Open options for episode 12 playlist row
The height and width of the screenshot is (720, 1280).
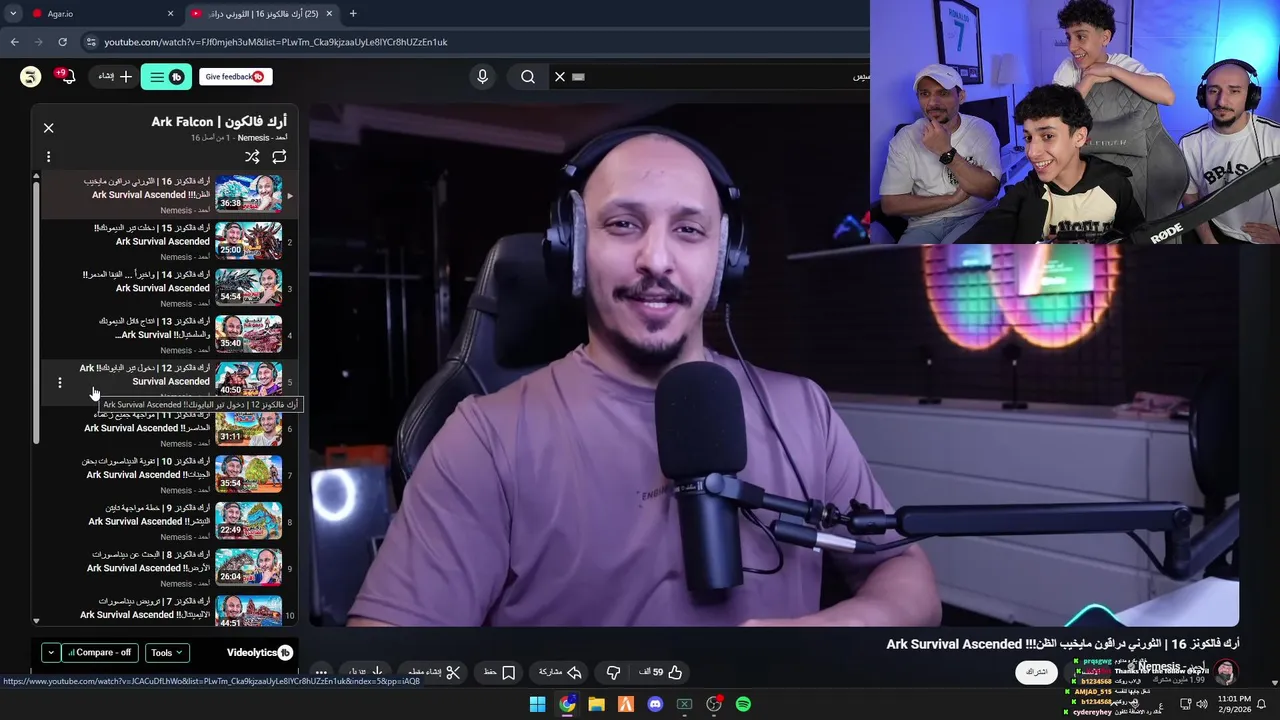(x=60, y=382)
